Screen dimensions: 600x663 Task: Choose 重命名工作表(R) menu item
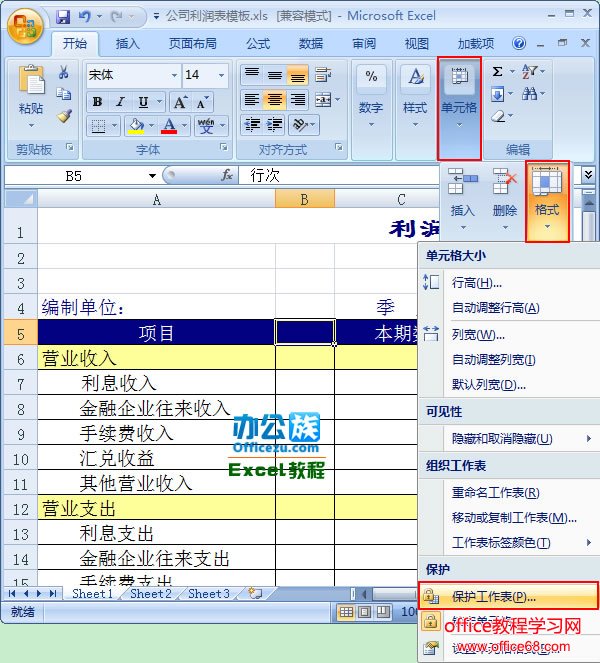pyautogui.click(x=509, y=493)
